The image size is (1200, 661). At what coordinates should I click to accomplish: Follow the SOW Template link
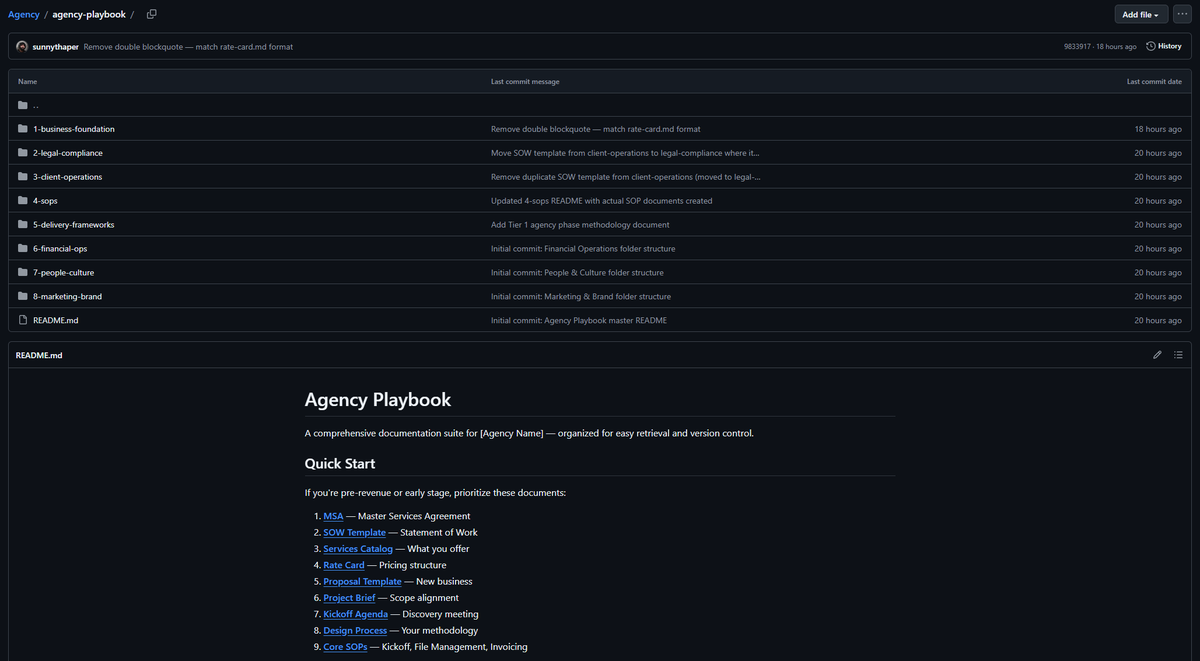[x=354, y=532]
